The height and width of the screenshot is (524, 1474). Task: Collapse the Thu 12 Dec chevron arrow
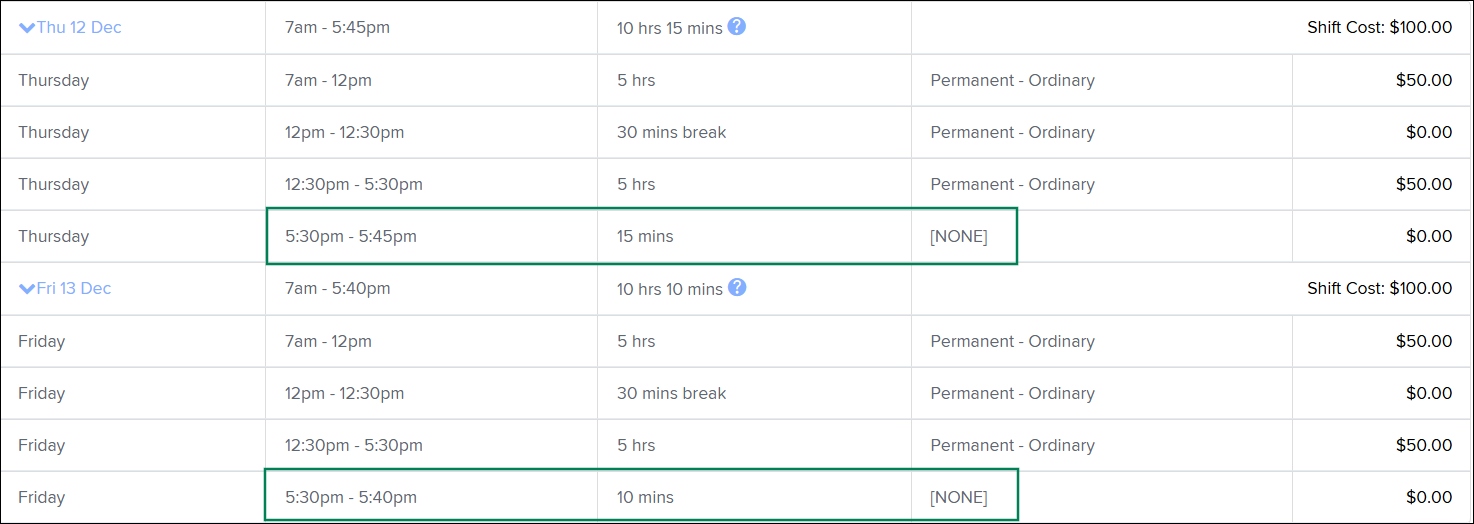pyautogui.click(x=27, y=28)
